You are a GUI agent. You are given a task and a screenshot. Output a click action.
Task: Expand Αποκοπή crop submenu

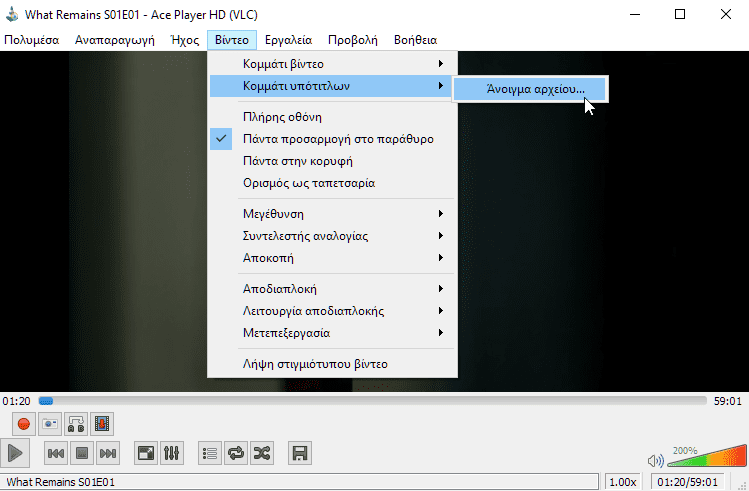coord(332,258)
